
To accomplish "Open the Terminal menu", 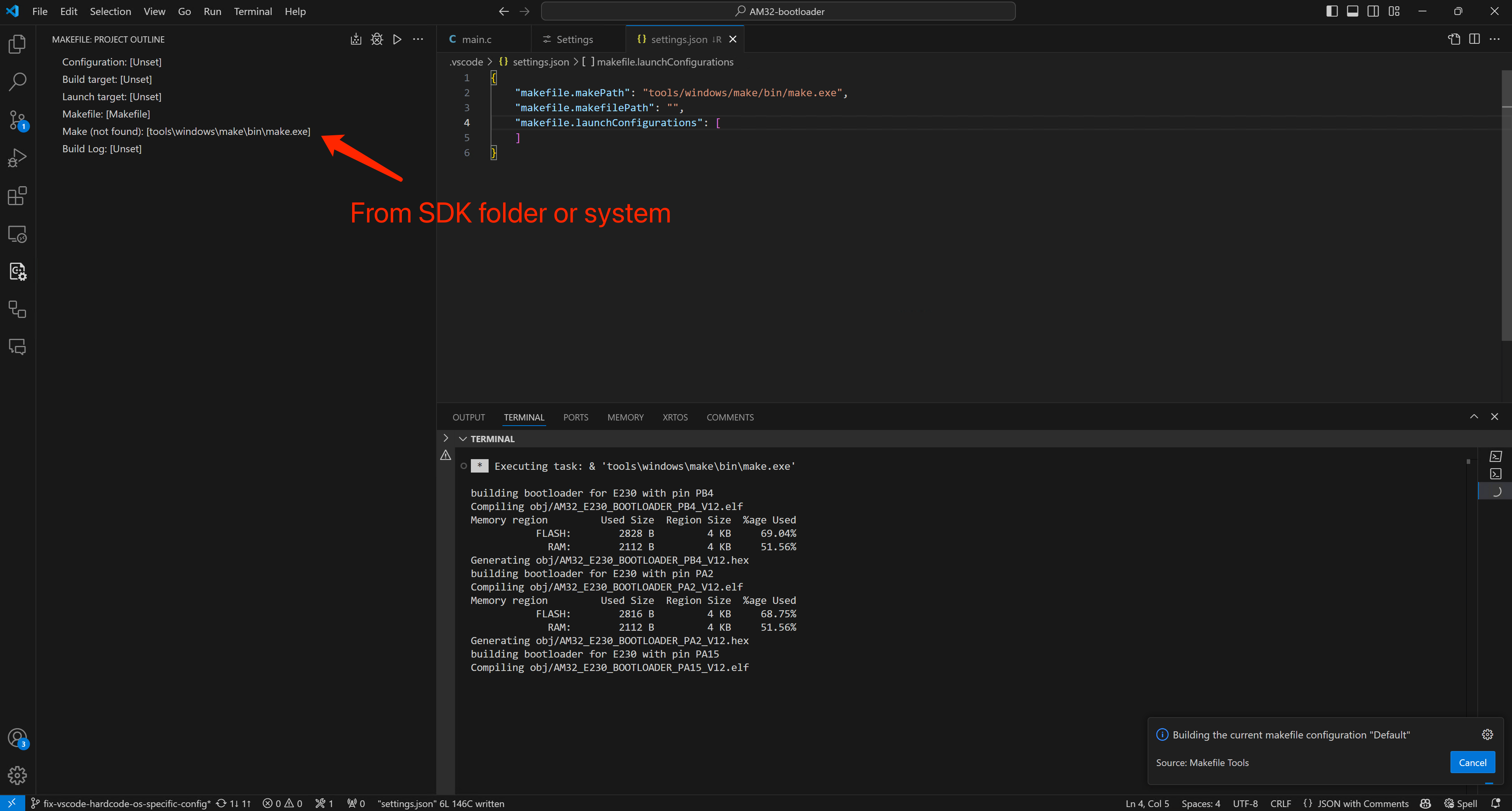I will [253, 11].
